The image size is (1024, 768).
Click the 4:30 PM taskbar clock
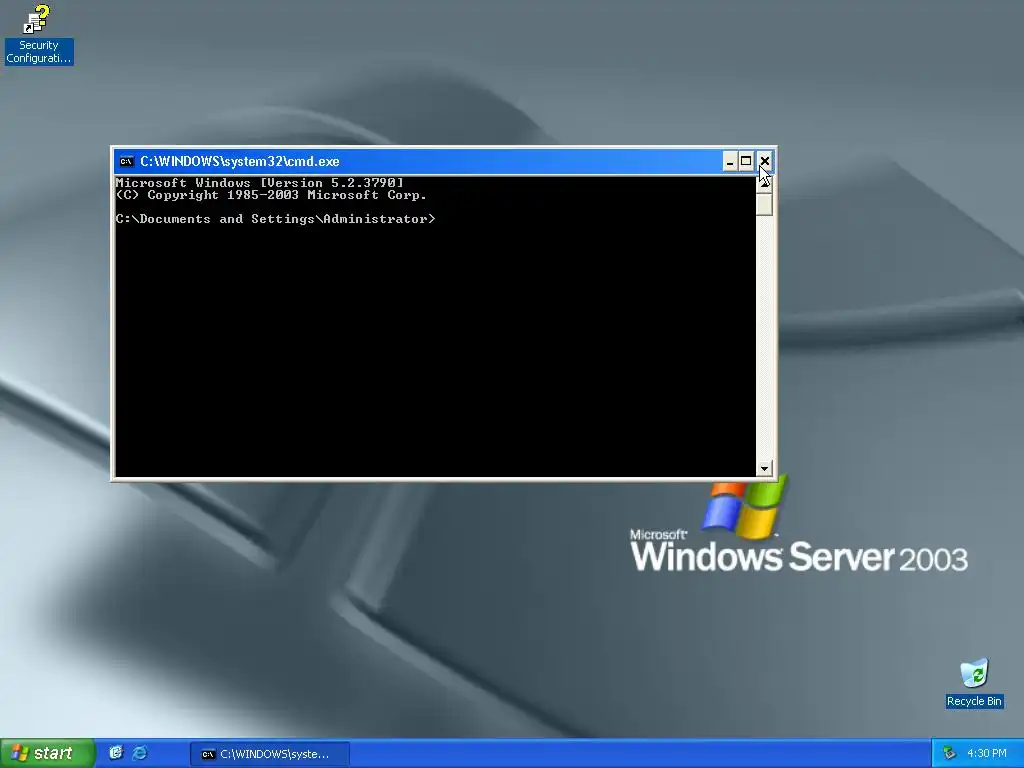987,754
